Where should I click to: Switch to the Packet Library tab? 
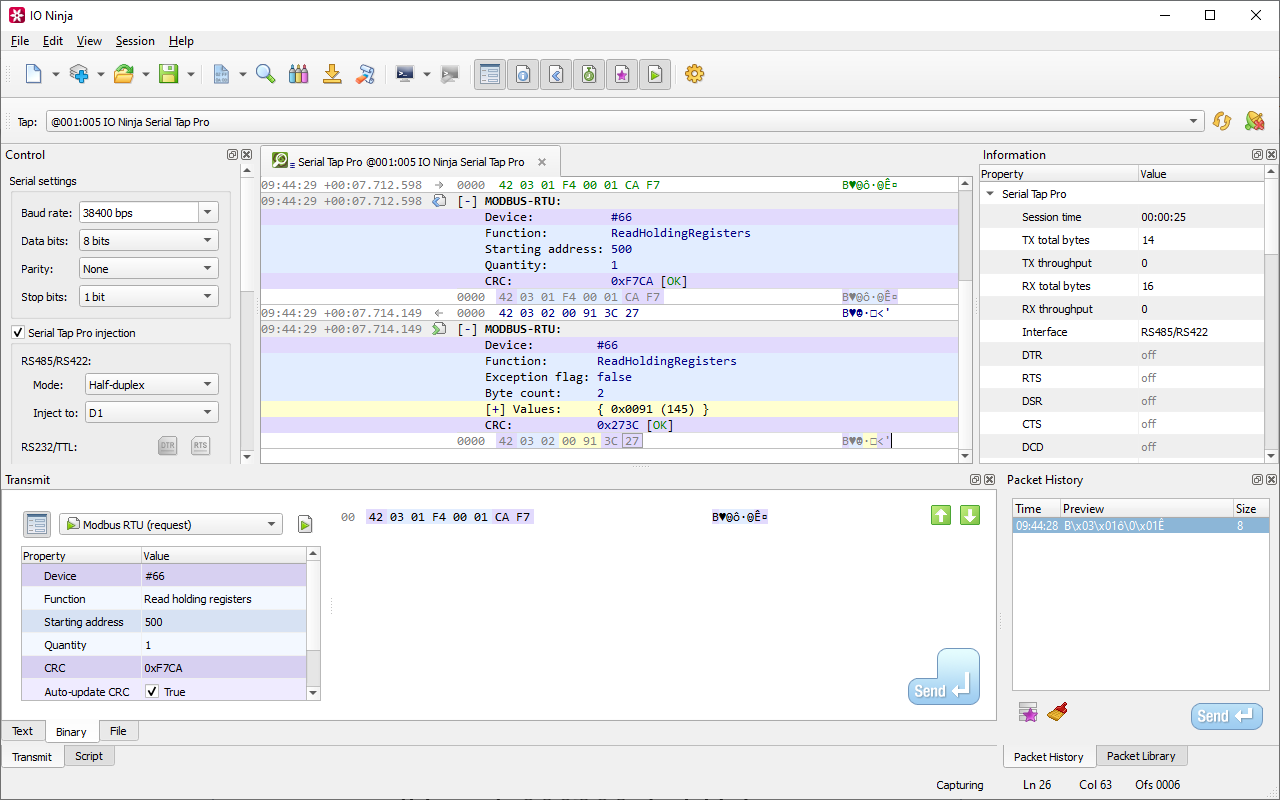(1141, 756)
